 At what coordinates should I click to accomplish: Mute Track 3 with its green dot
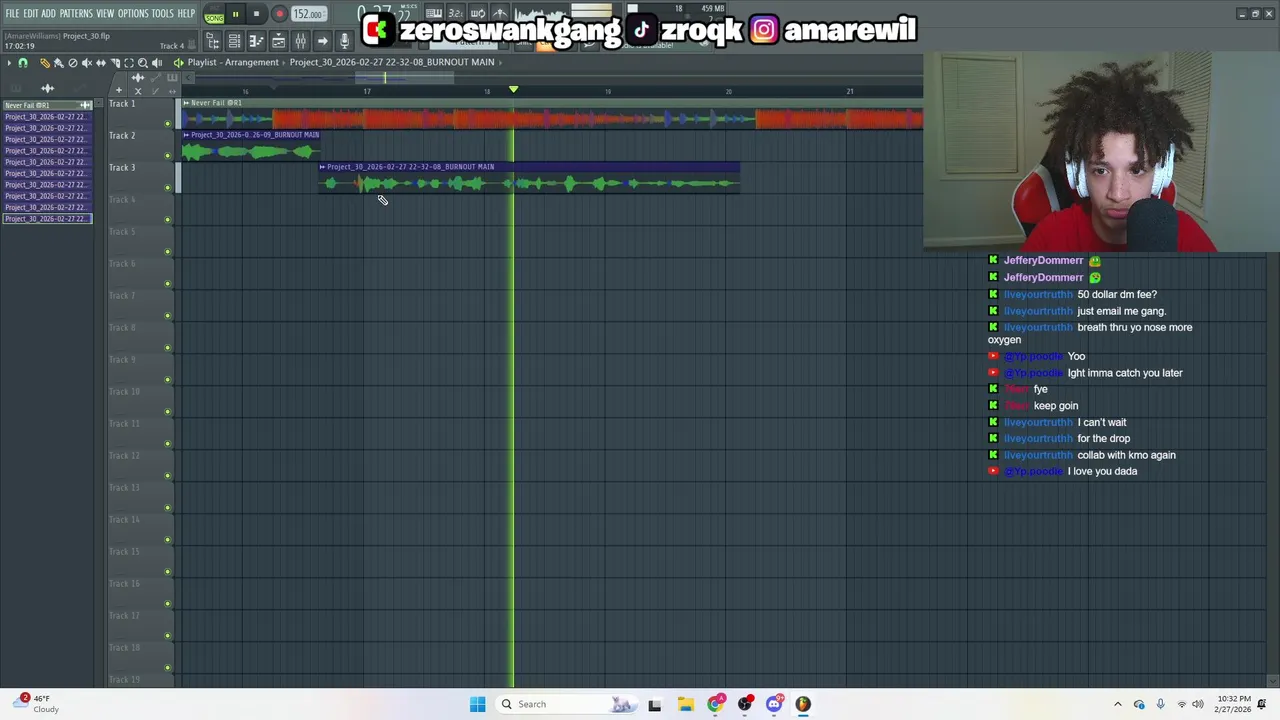(167, 188)
